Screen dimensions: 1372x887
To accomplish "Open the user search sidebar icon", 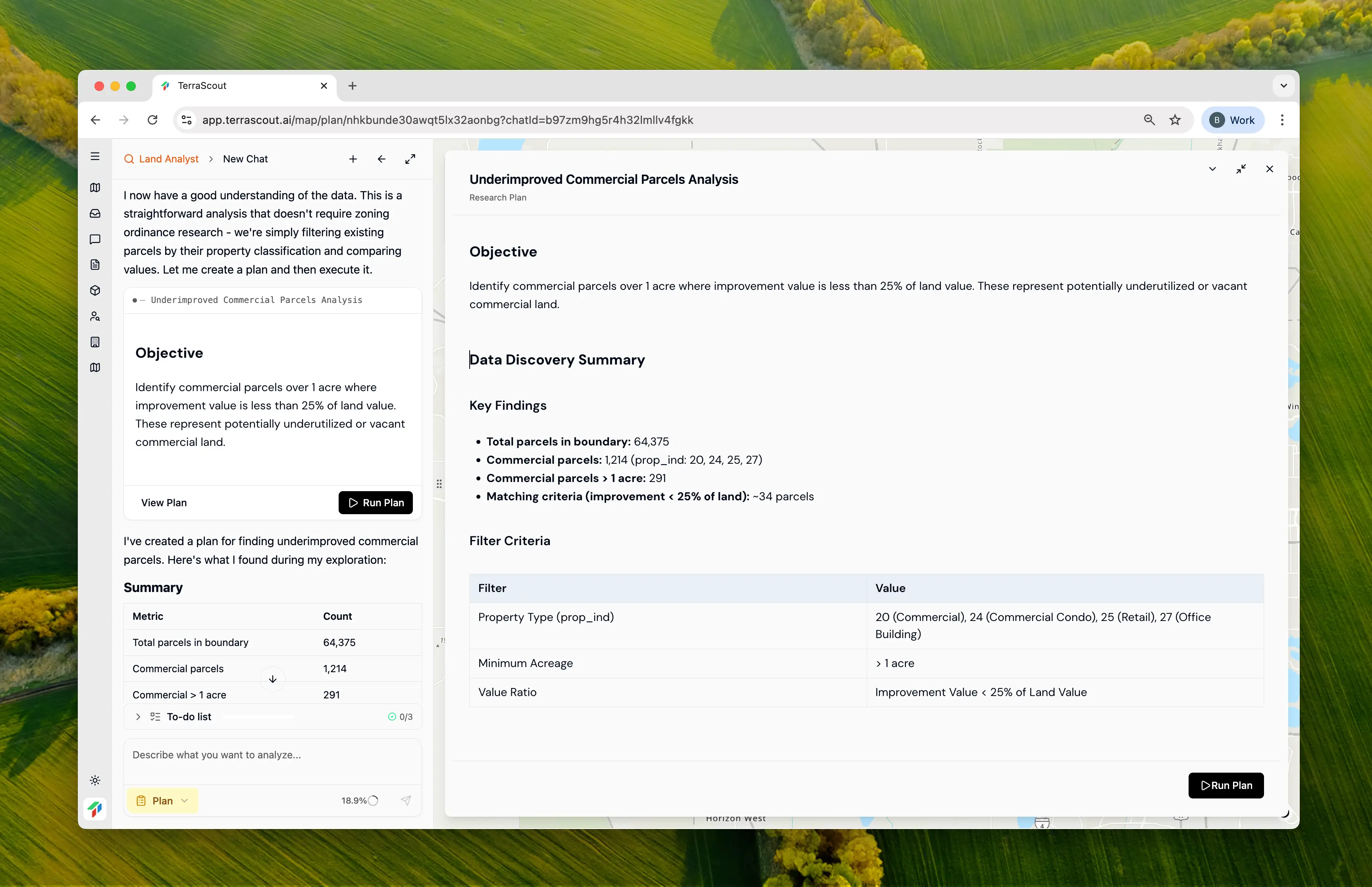I will pyautogui.click(x=95, y=316).
